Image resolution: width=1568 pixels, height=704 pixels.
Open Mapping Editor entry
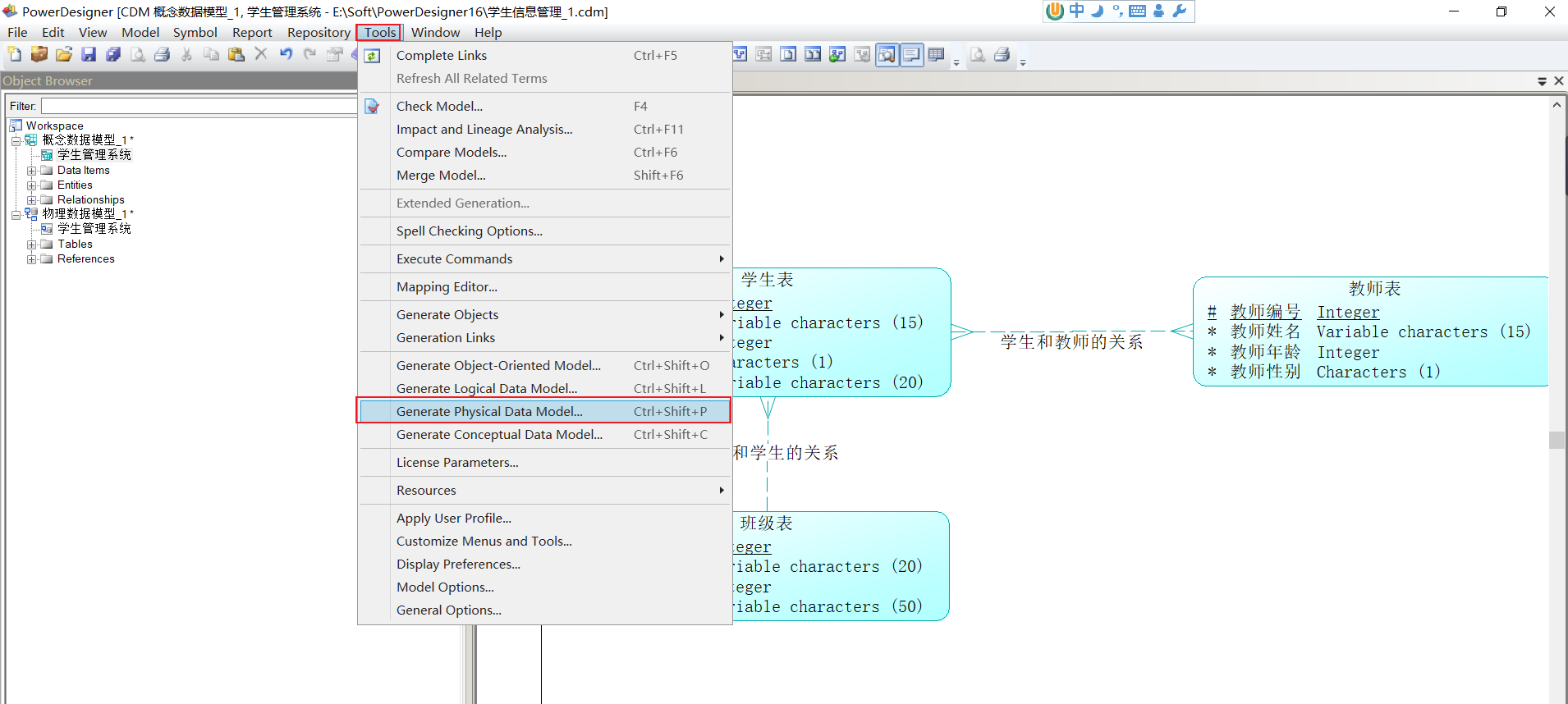click(x=544, y=287)
